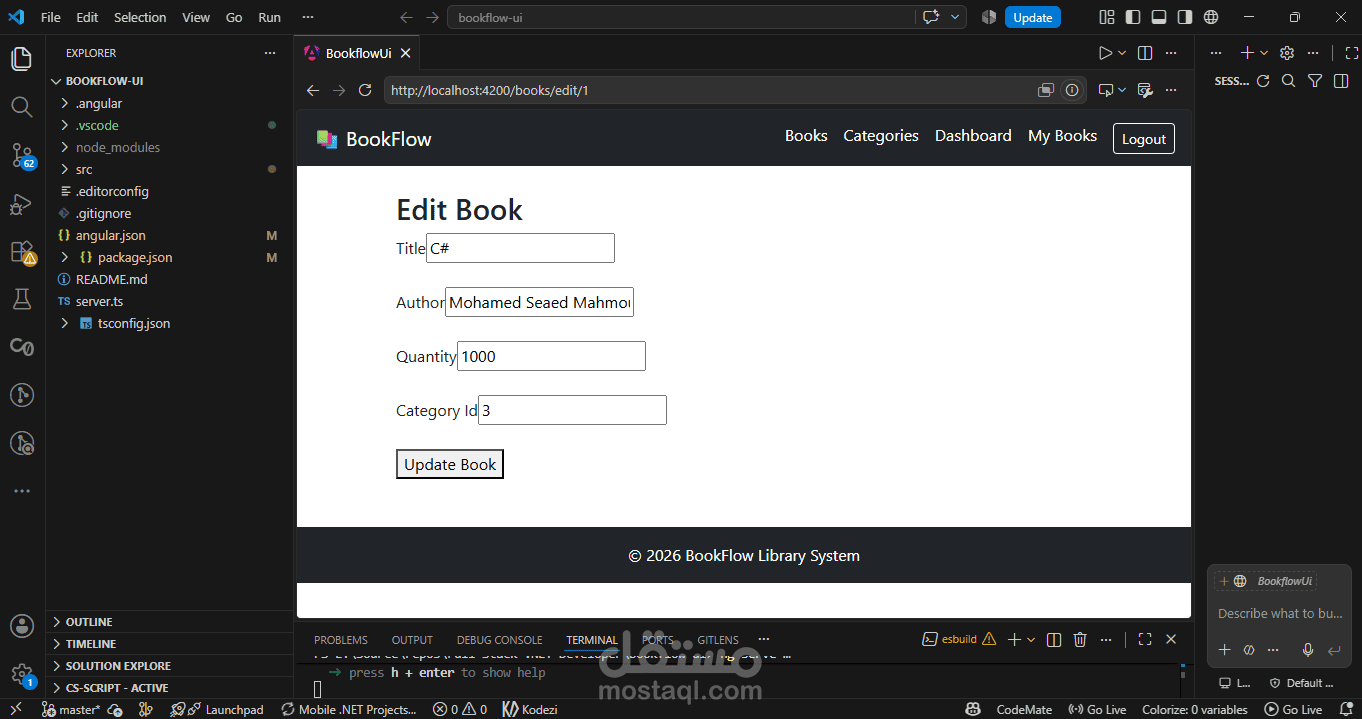Viewport: 1362px width, 719px height.
Task: Toggle secondary side bar visibility
Action: pyautogui.click(x=1185, y=17)
